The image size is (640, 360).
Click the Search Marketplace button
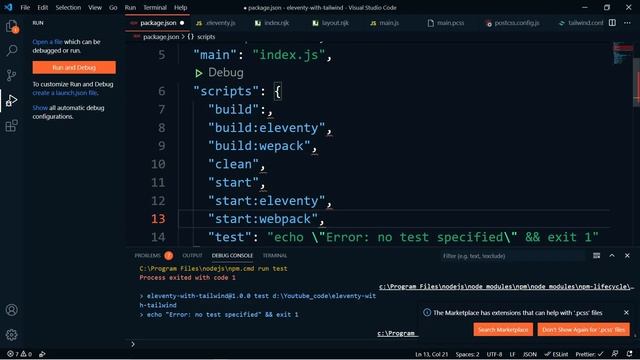click(x=503, y=329)
